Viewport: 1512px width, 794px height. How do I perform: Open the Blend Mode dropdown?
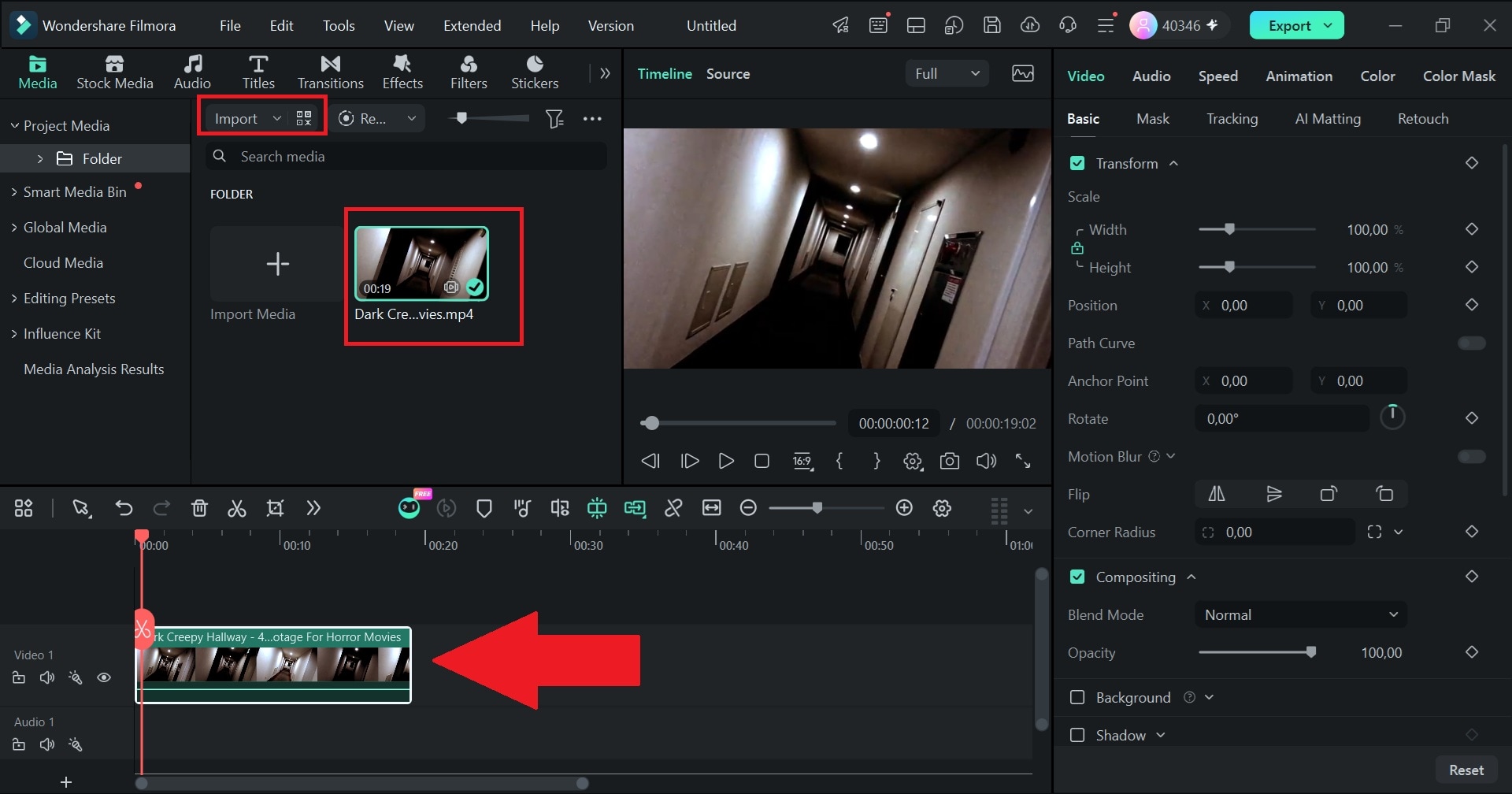pyautogui.click(x=1301, y=615)
